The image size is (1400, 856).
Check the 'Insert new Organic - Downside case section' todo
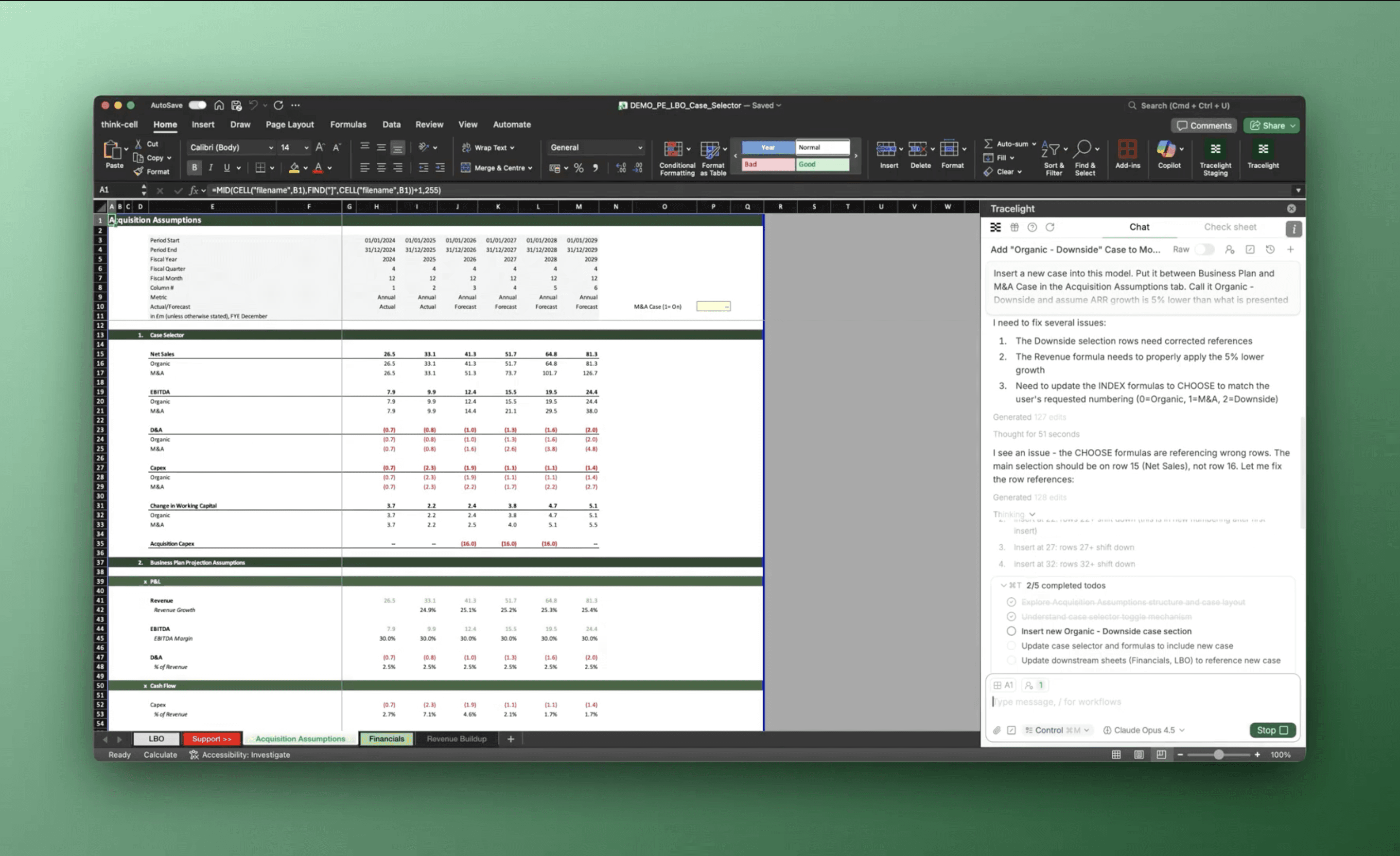[x=1012, y=631]
